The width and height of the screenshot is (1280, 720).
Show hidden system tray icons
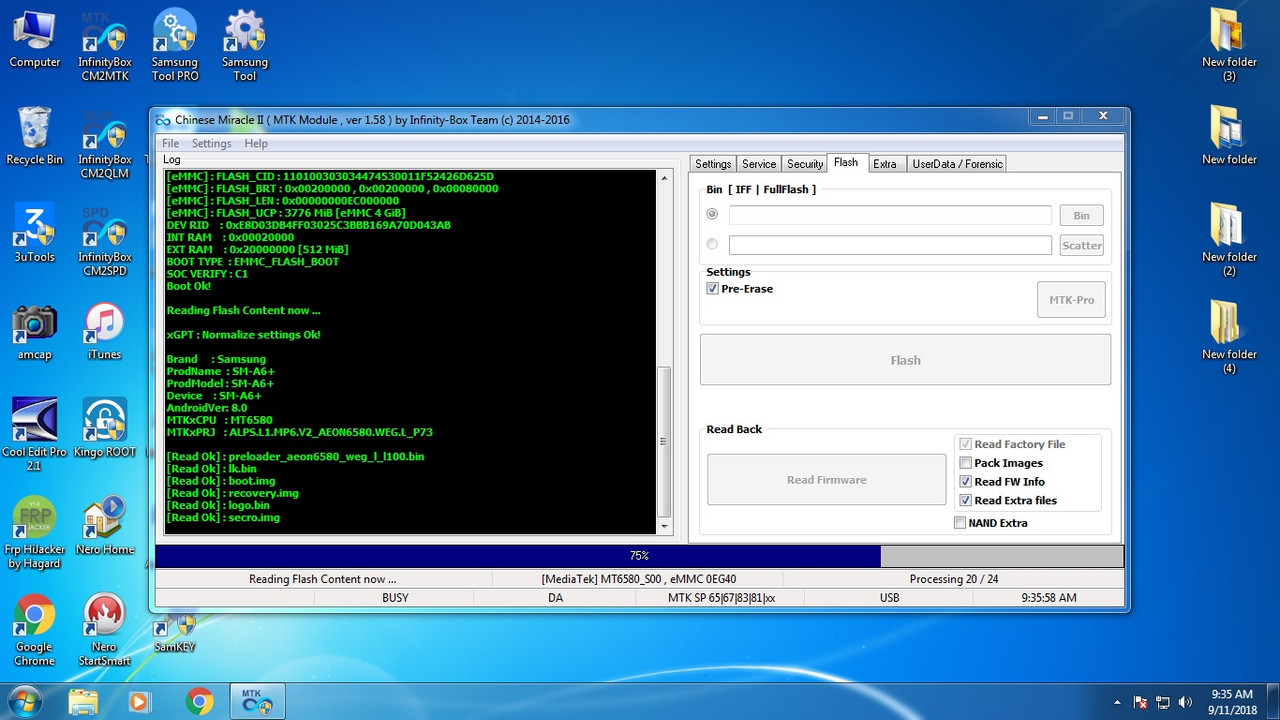pos(1118,702)
